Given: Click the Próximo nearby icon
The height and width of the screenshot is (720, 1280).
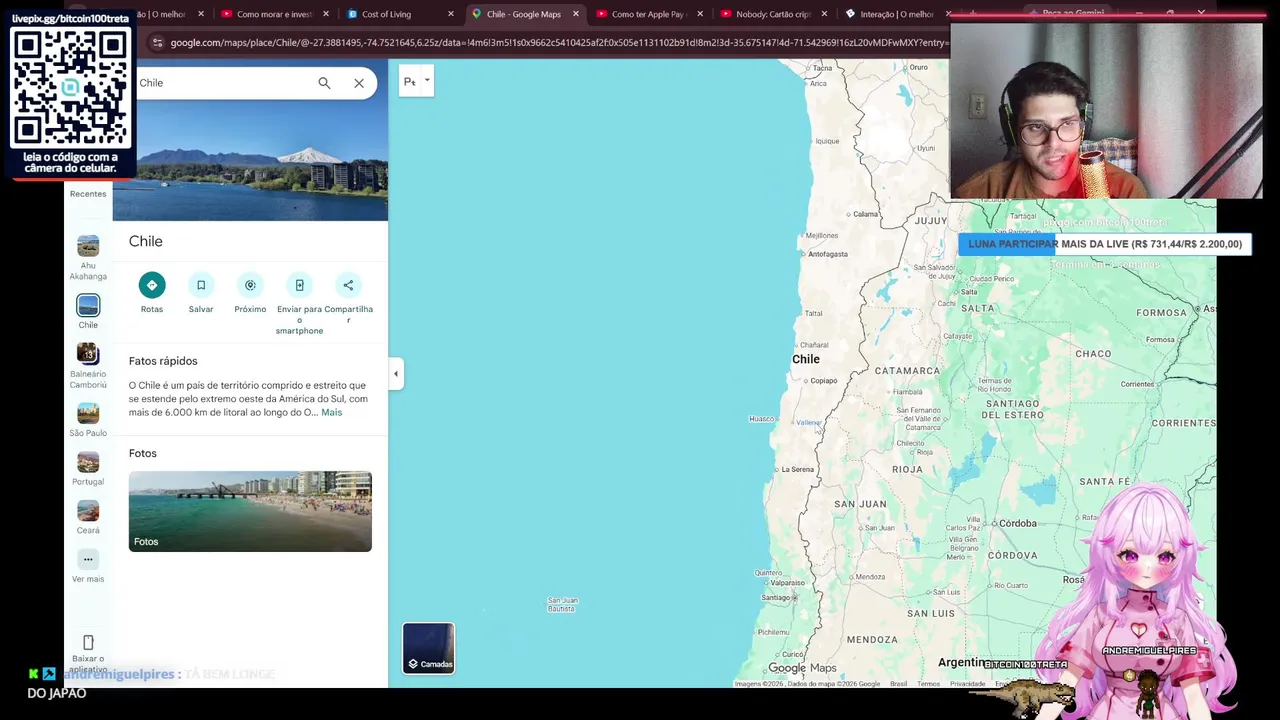Looking at the screenshot, I should (x=250, y=285).
